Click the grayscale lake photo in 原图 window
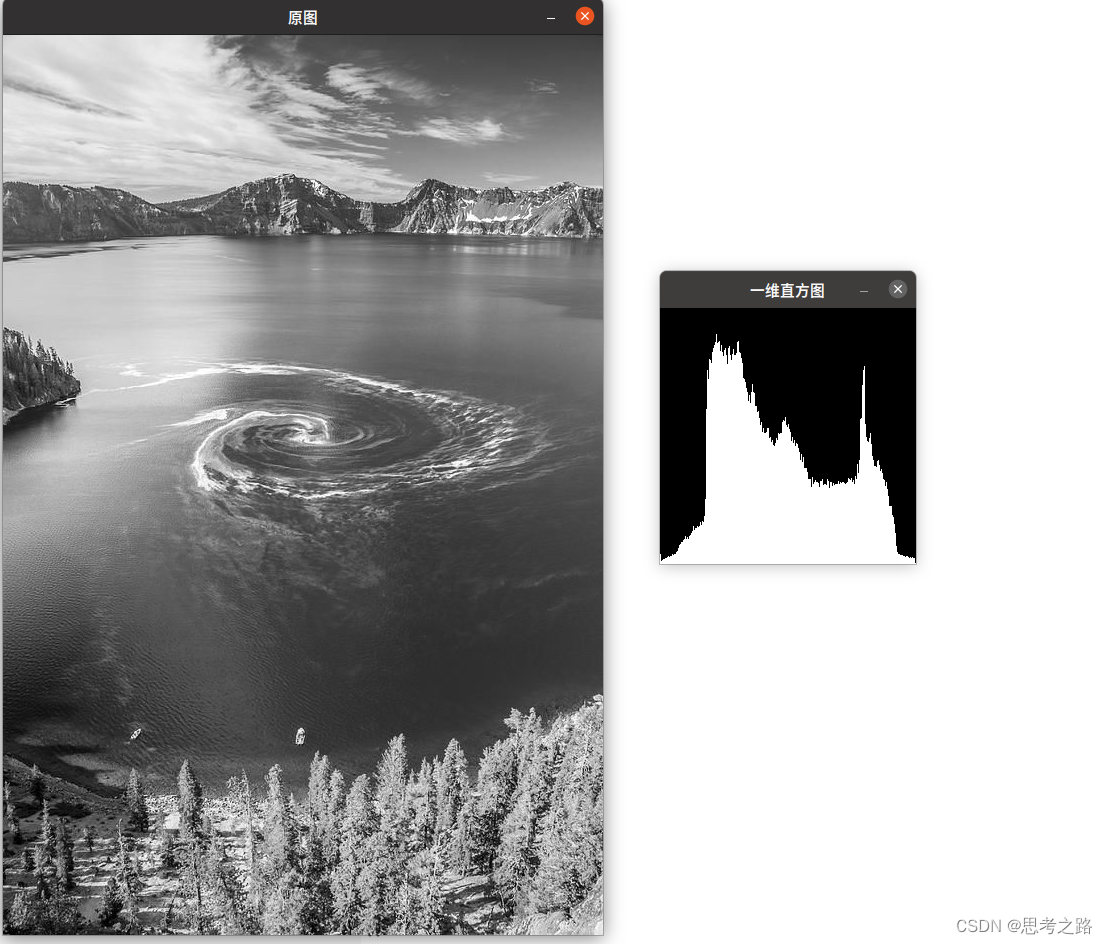The width and height of the screenshot is (1108, 944). click(303, 485)
